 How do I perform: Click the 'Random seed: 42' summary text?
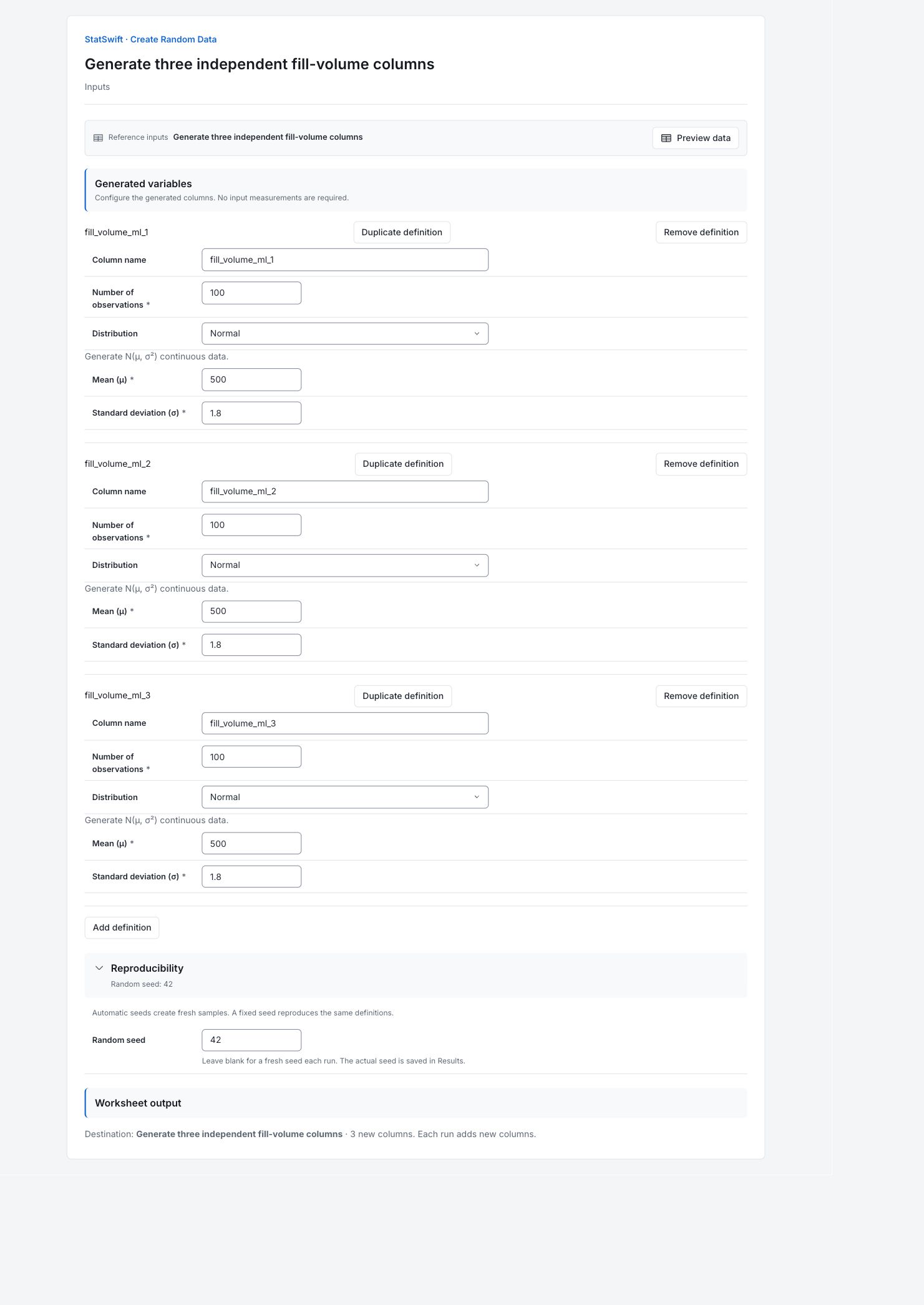click(142, 984)
